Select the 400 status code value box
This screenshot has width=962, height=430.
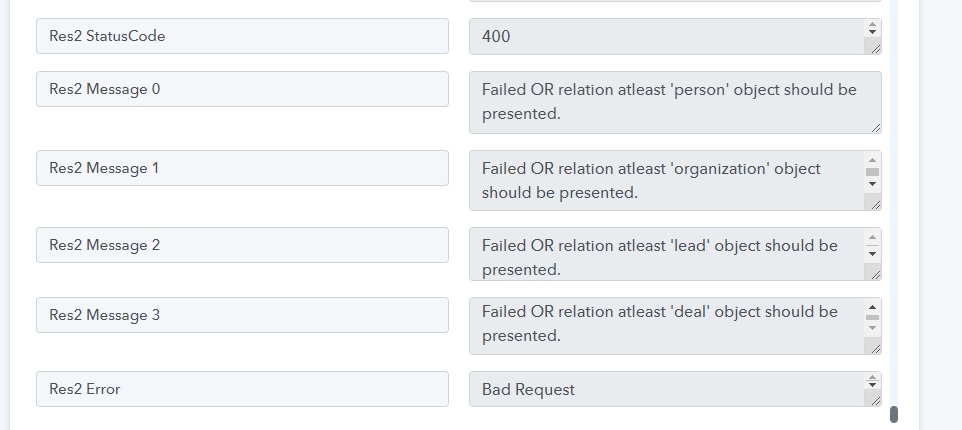click(x=675, y=36)
